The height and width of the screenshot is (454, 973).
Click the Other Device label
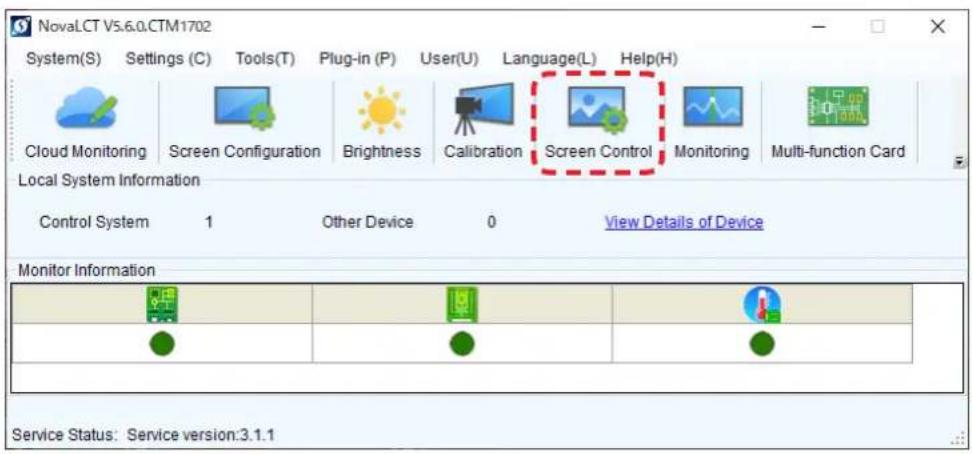tap(367, 222)
